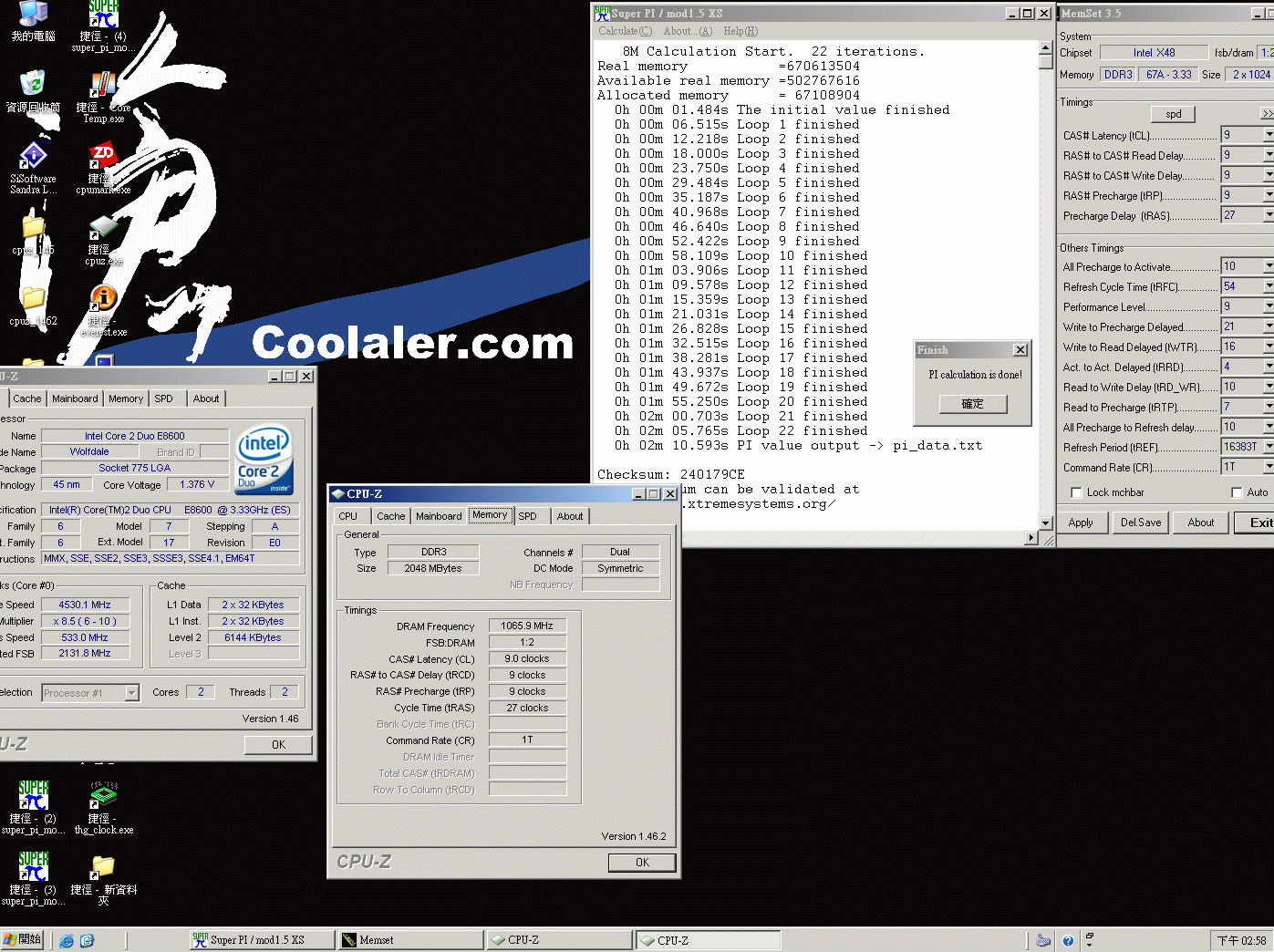Switch to Super PI taskbar button
Viewport: 1274px width, 952px height.
262,940
